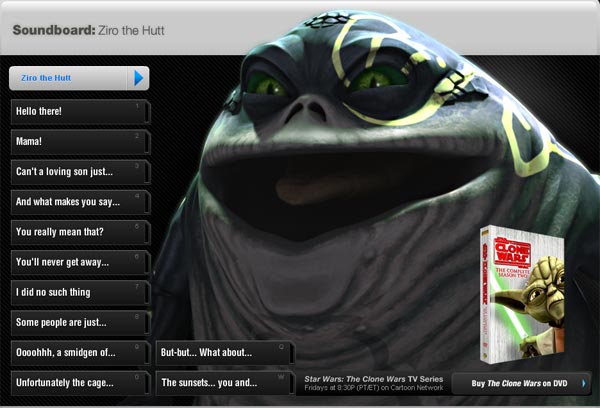600x408 pixels.
Task: Open the Ziro the Hutt character dropdown arrow
Action: 138,78
